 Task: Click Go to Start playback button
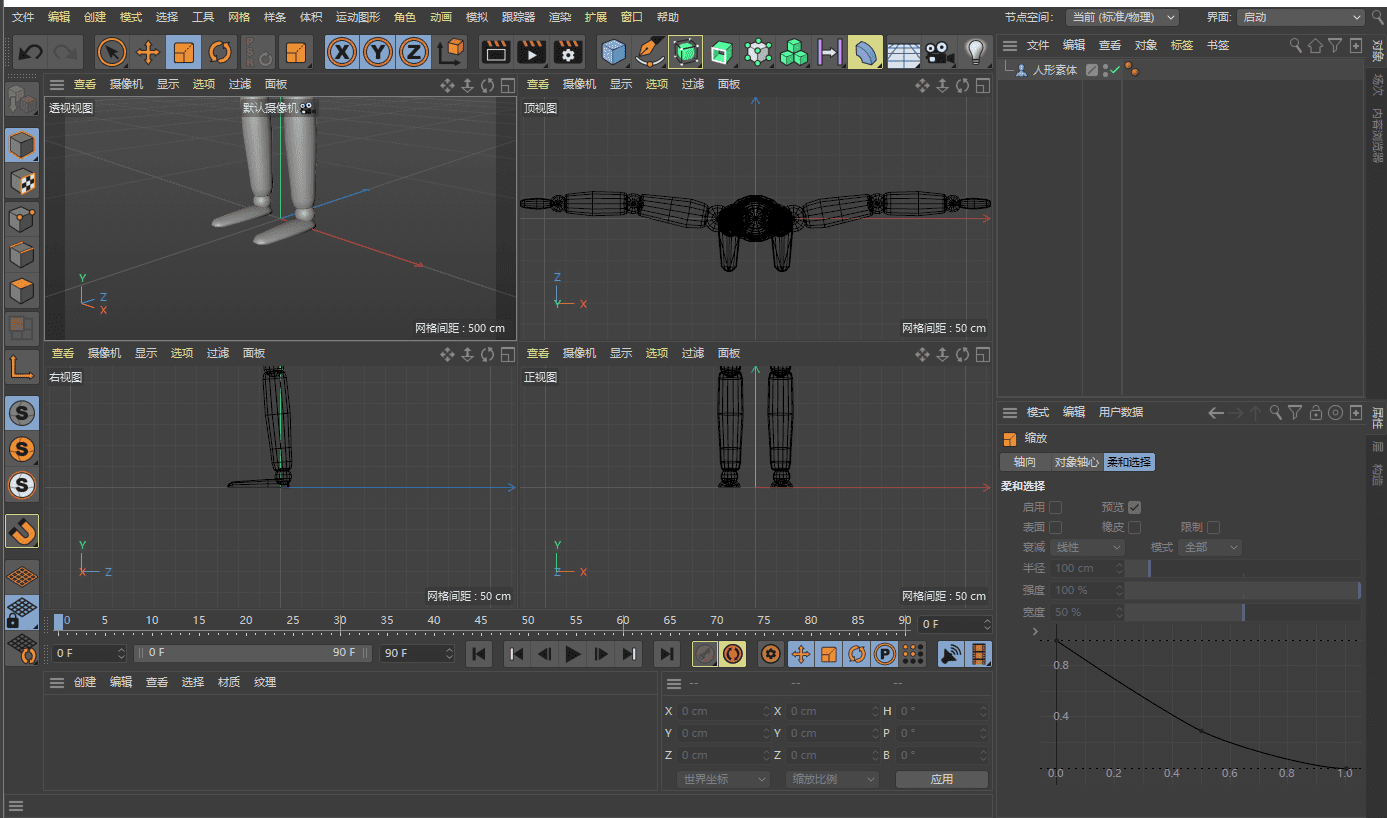point(479,654)
